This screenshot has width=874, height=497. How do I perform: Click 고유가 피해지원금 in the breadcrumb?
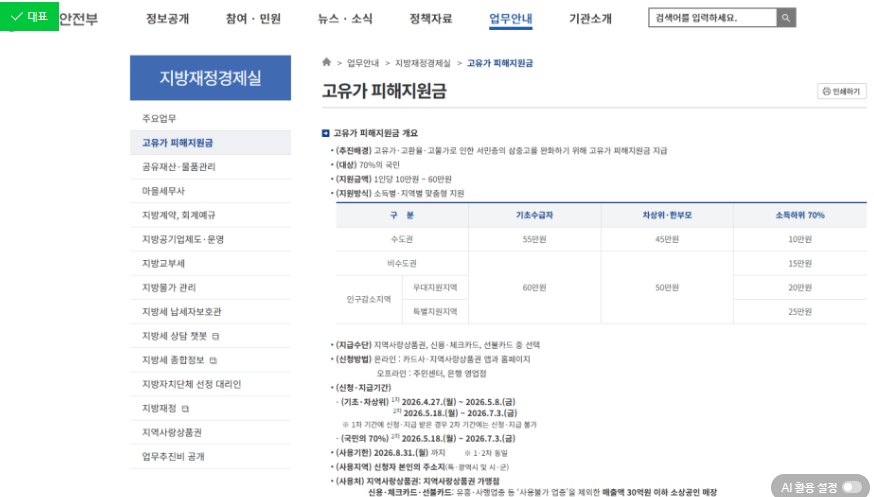(x=500, y=63)
